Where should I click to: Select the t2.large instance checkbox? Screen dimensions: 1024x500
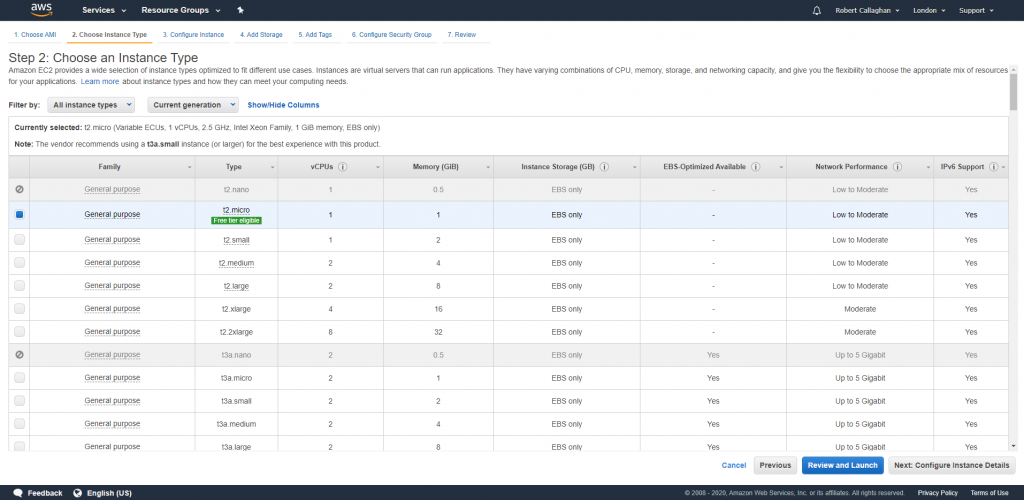pos(20,285)
